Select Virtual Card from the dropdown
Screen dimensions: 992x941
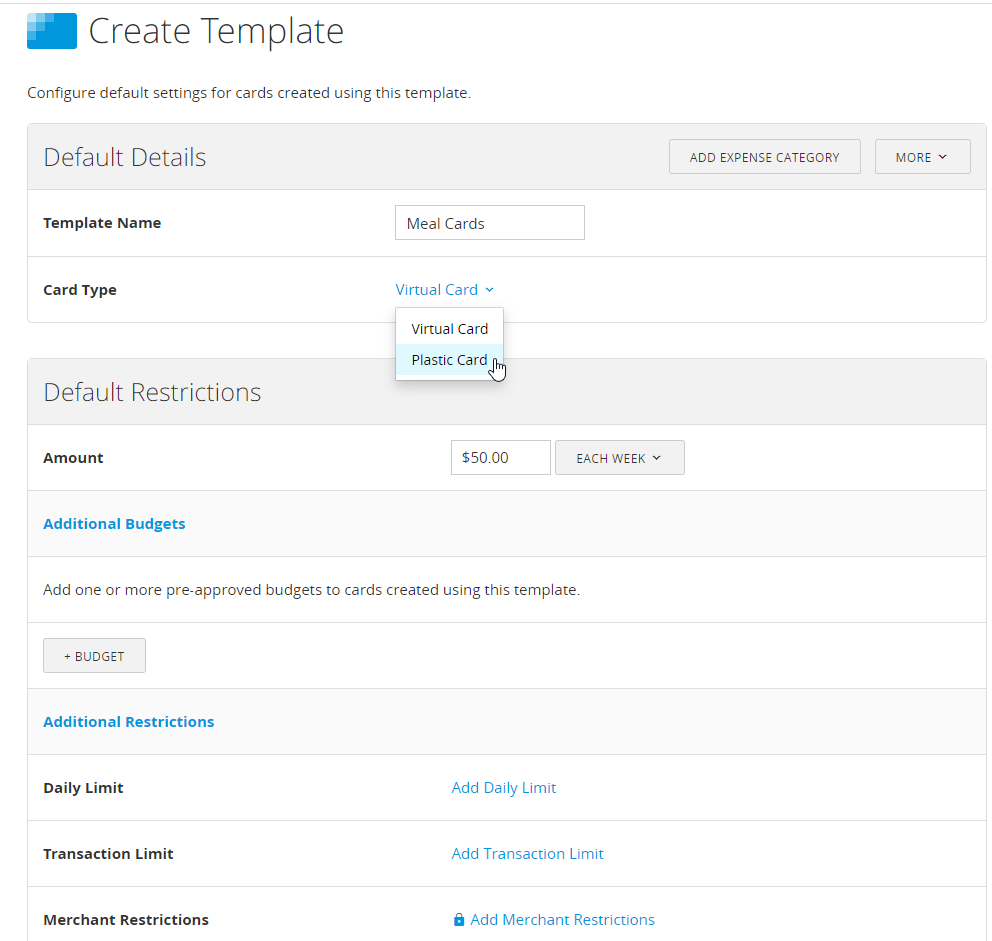click(x=449, y=328)
